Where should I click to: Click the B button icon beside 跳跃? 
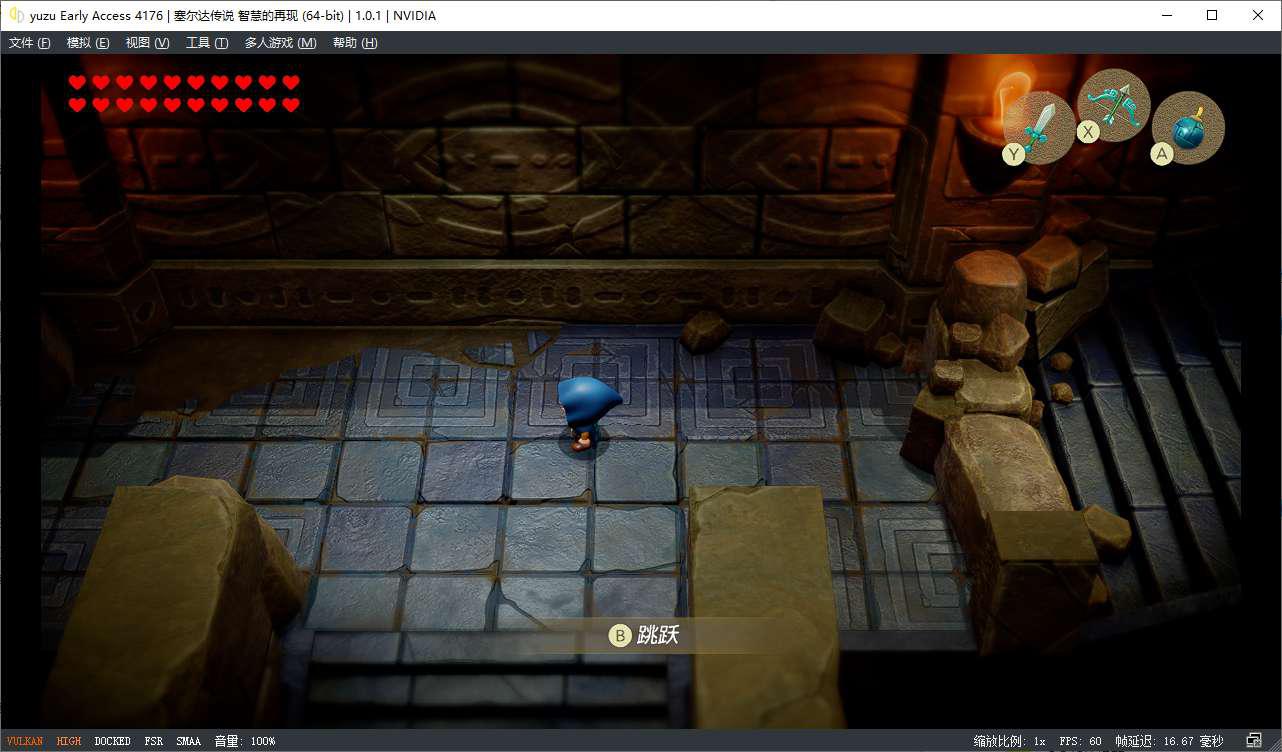[620, 635]
